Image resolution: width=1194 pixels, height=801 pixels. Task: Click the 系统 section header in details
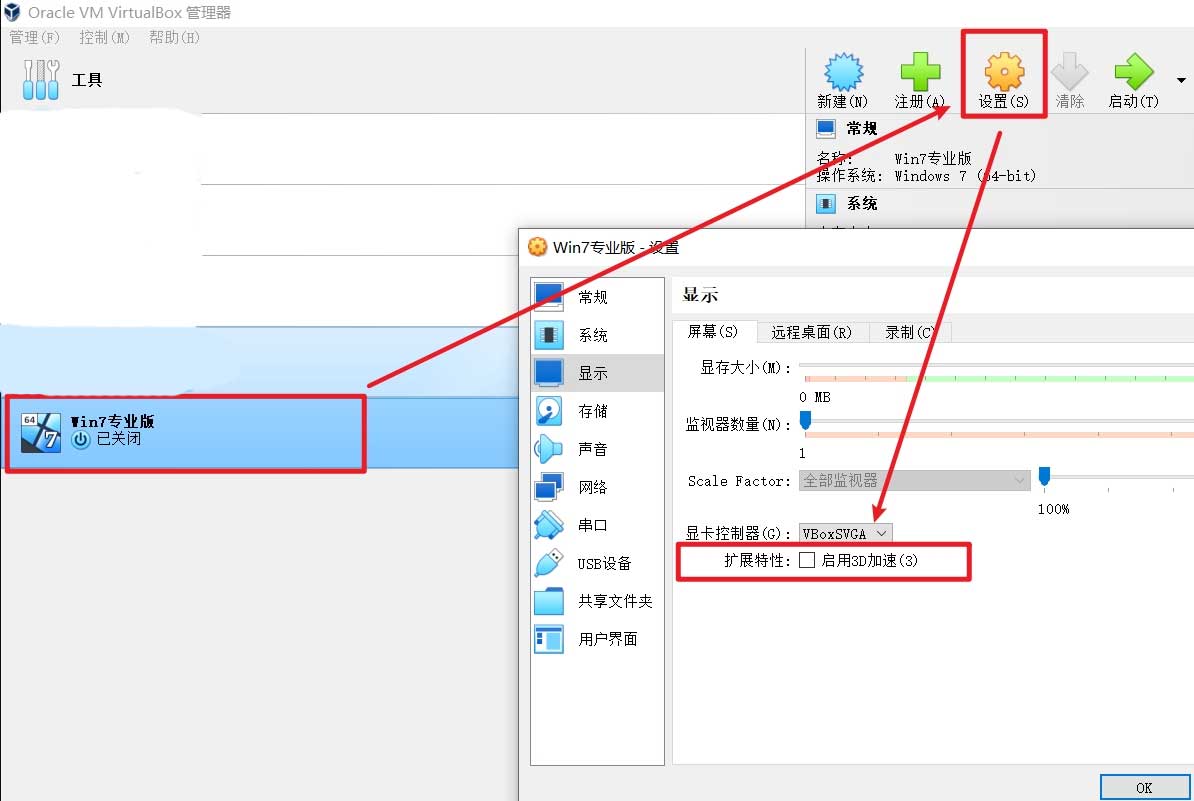coord(861,203)
